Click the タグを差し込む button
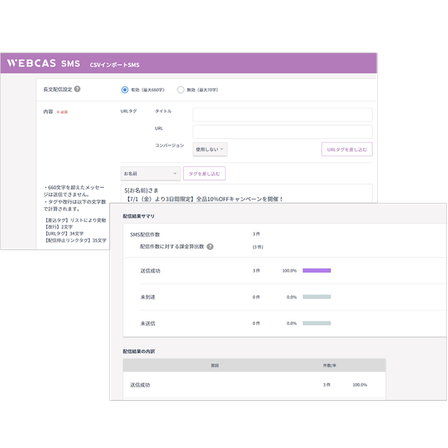The height and width of the screenshot is (448, 448). (x=204, y=174)
